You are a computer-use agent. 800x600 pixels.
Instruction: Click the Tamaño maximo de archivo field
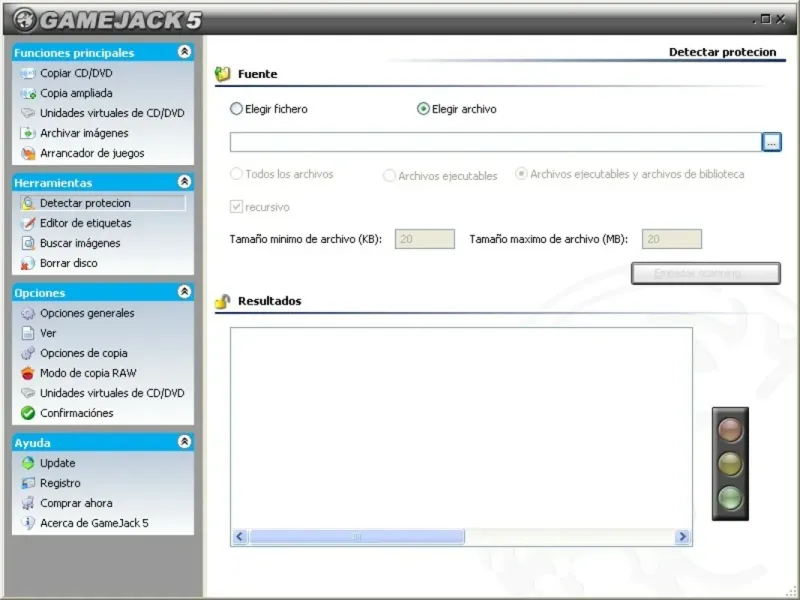click(671, 239)
